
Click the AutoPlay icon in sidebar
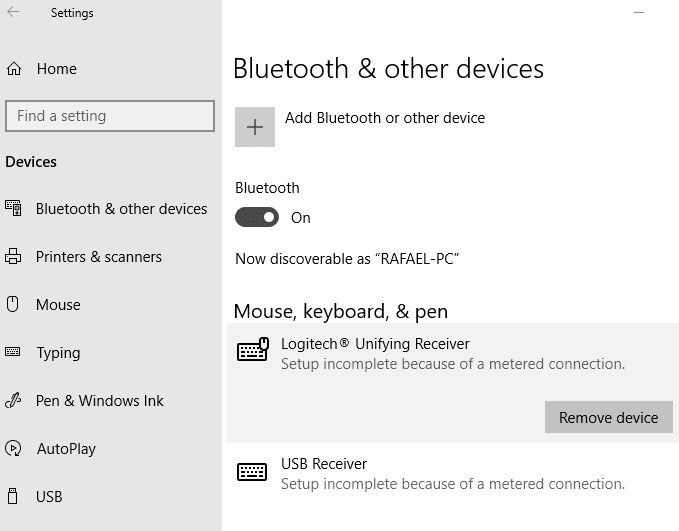tap(13, 449)
